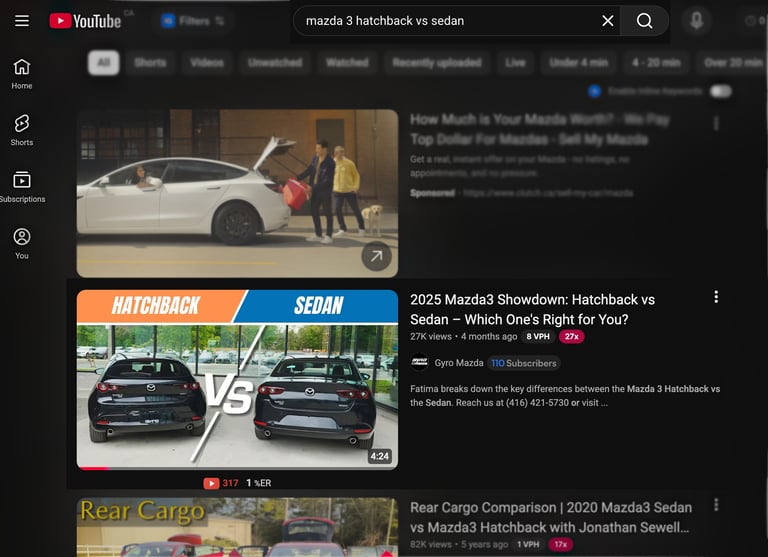Start voice search with the microphone
768x557 pixels.
pyautogui.click(x=696, y=21)
